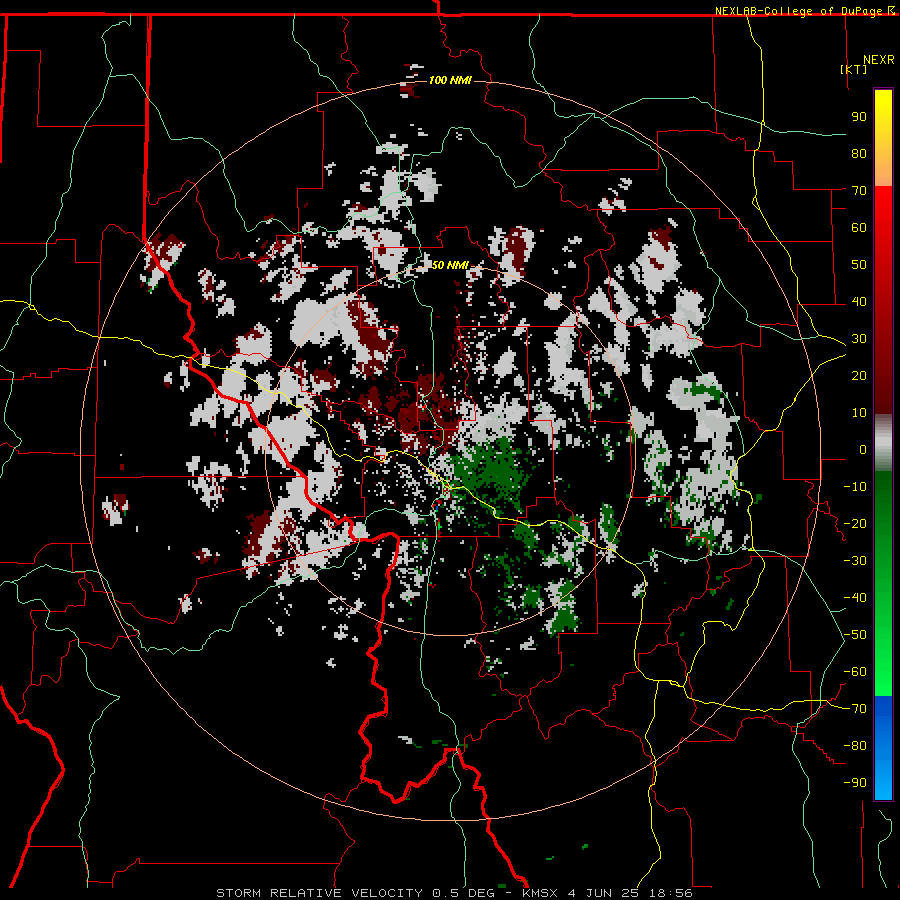Click the -80 scale value

point(855,746)
